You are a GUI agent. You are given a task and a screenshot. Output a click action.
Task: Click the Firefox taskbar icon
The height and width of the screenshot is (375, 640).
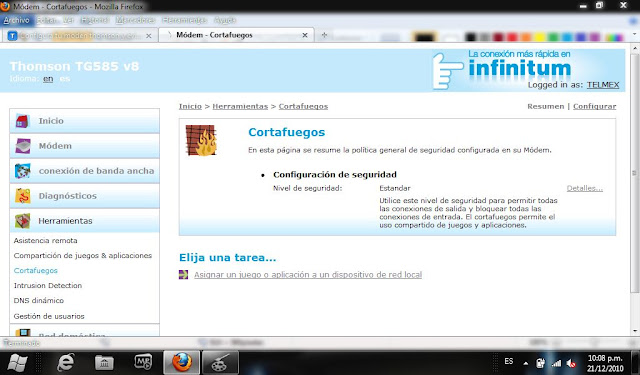[x=182, y=362]
